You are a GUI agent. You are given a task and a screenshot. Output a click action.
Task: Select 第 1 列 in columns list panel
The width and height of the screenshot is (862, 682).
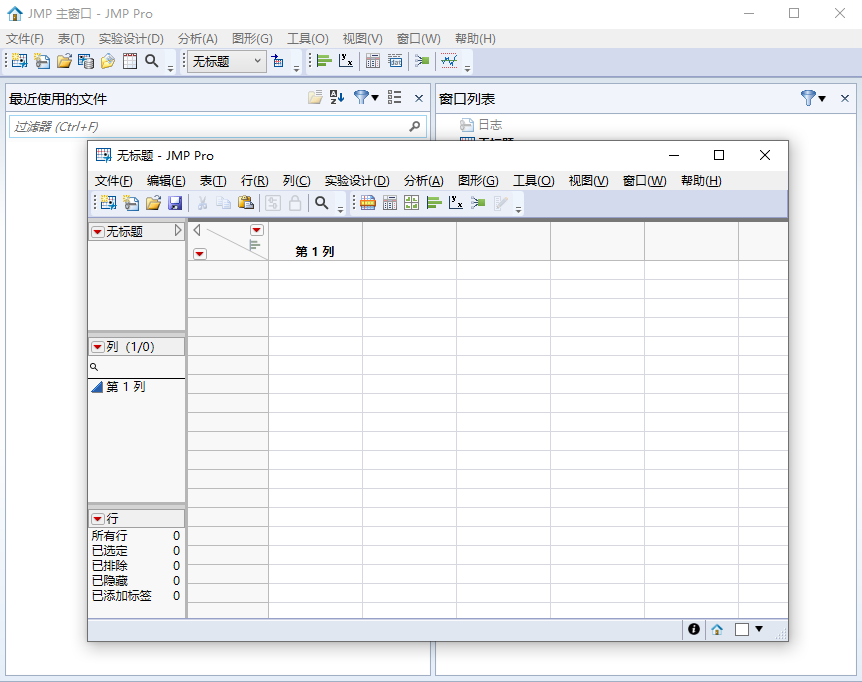(126, 387)
